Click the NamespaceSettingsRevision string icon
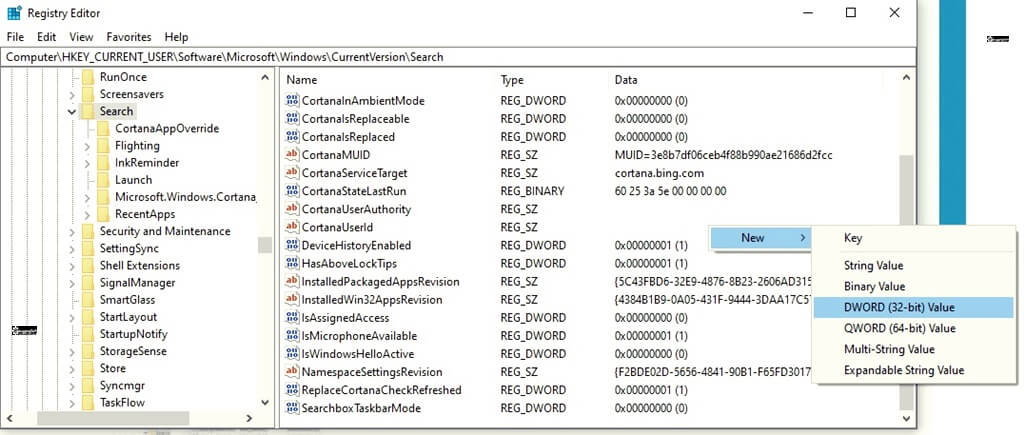The image size is (1024, 435). coord(292,372)
